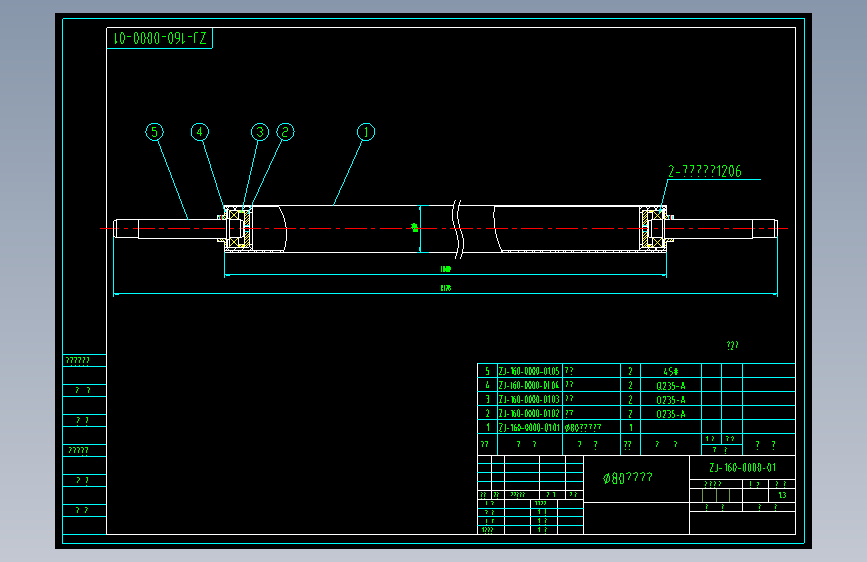Select the overall length dimension value
Screen dimensions: 867x562
pos(446,288)
